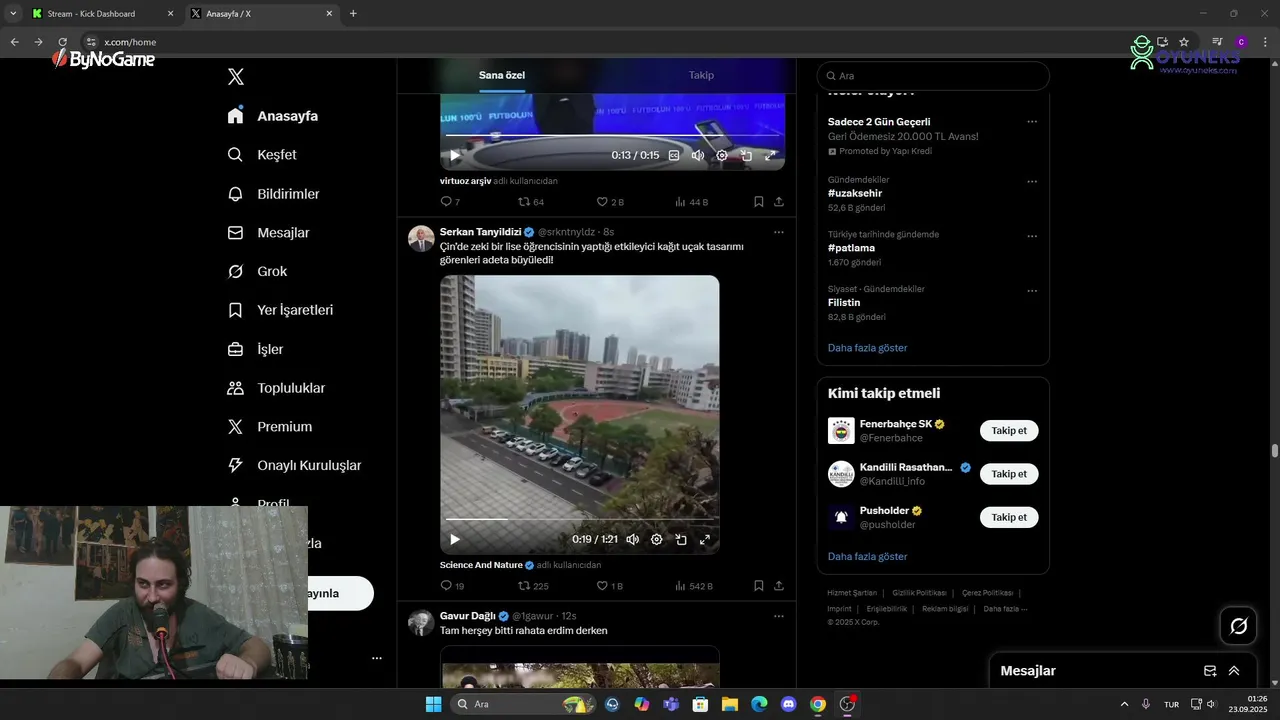The image size is (1280, 720).
Task: Toggle captions on top video
Action: [674, 155]
